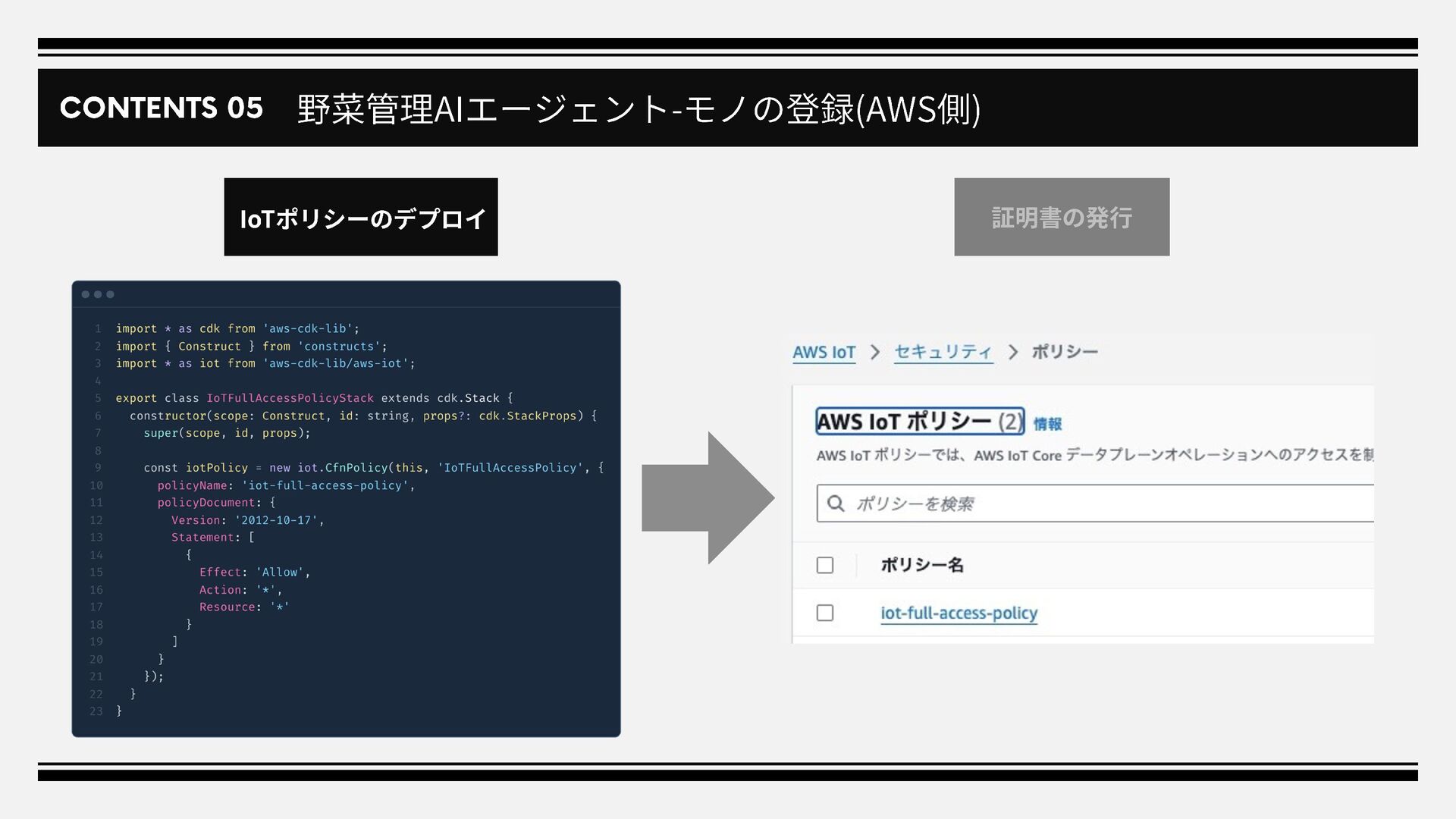Go to セキュリティ breadcrumb link
The image size is (1456, 819).
point(943,353)
